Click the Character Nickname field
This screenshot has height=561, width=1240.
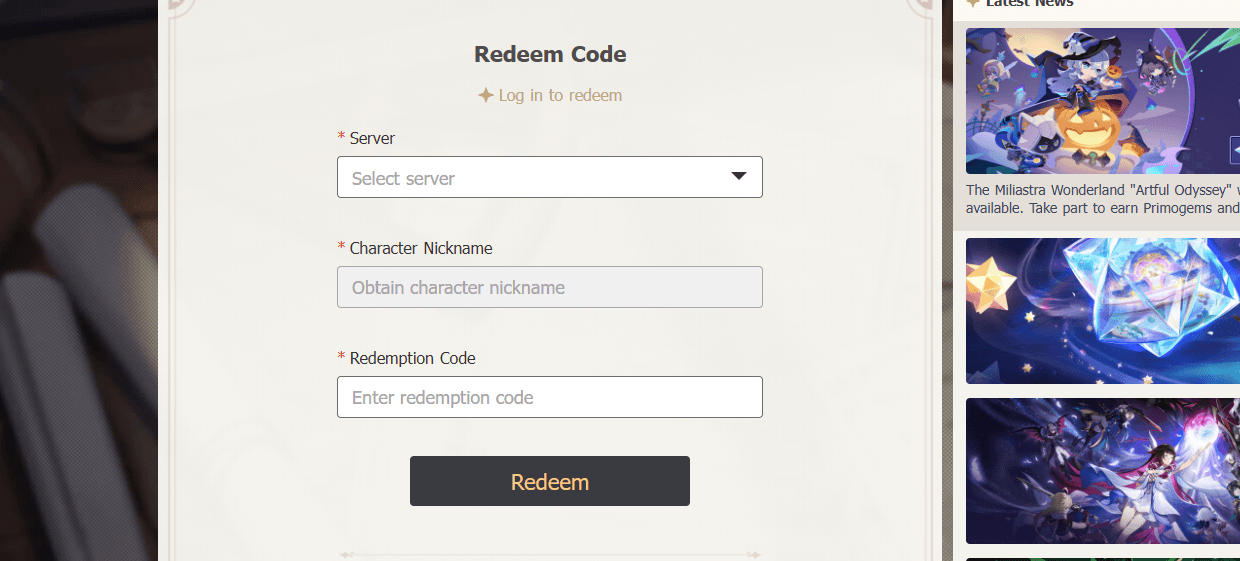[x=549, y=287]
